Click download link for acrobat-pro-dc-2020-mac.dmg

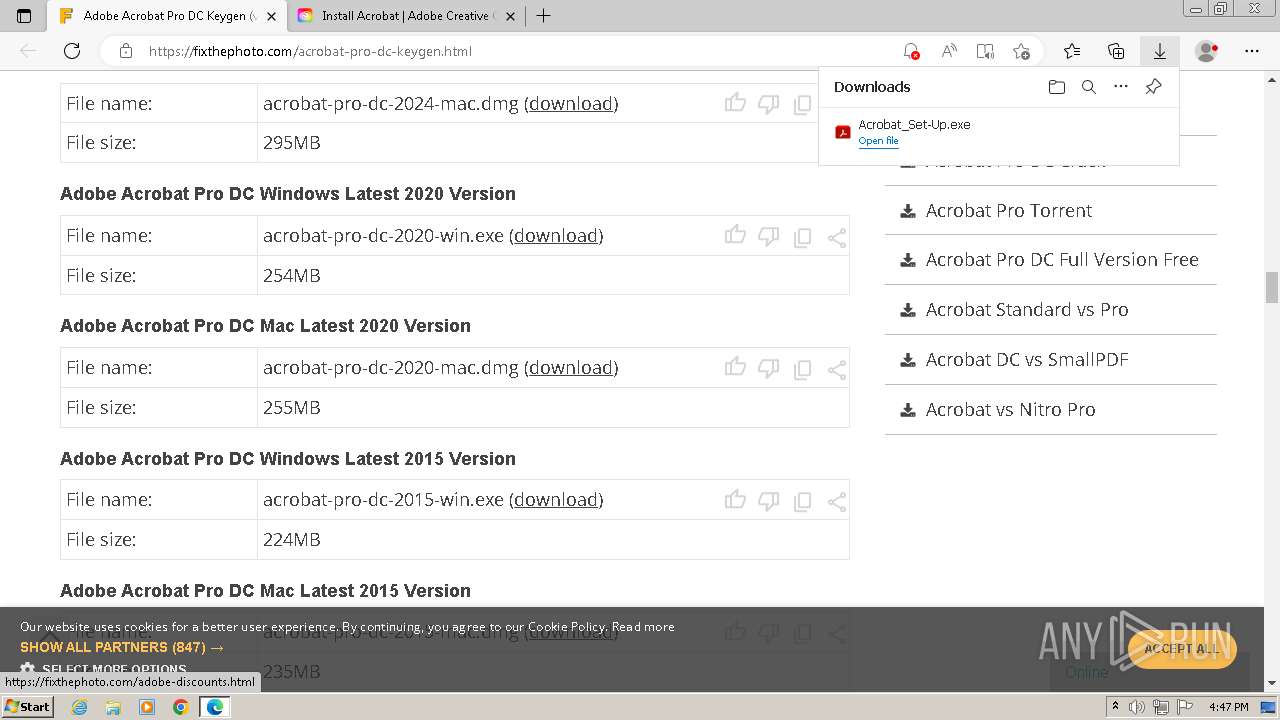tap(571, 367)
